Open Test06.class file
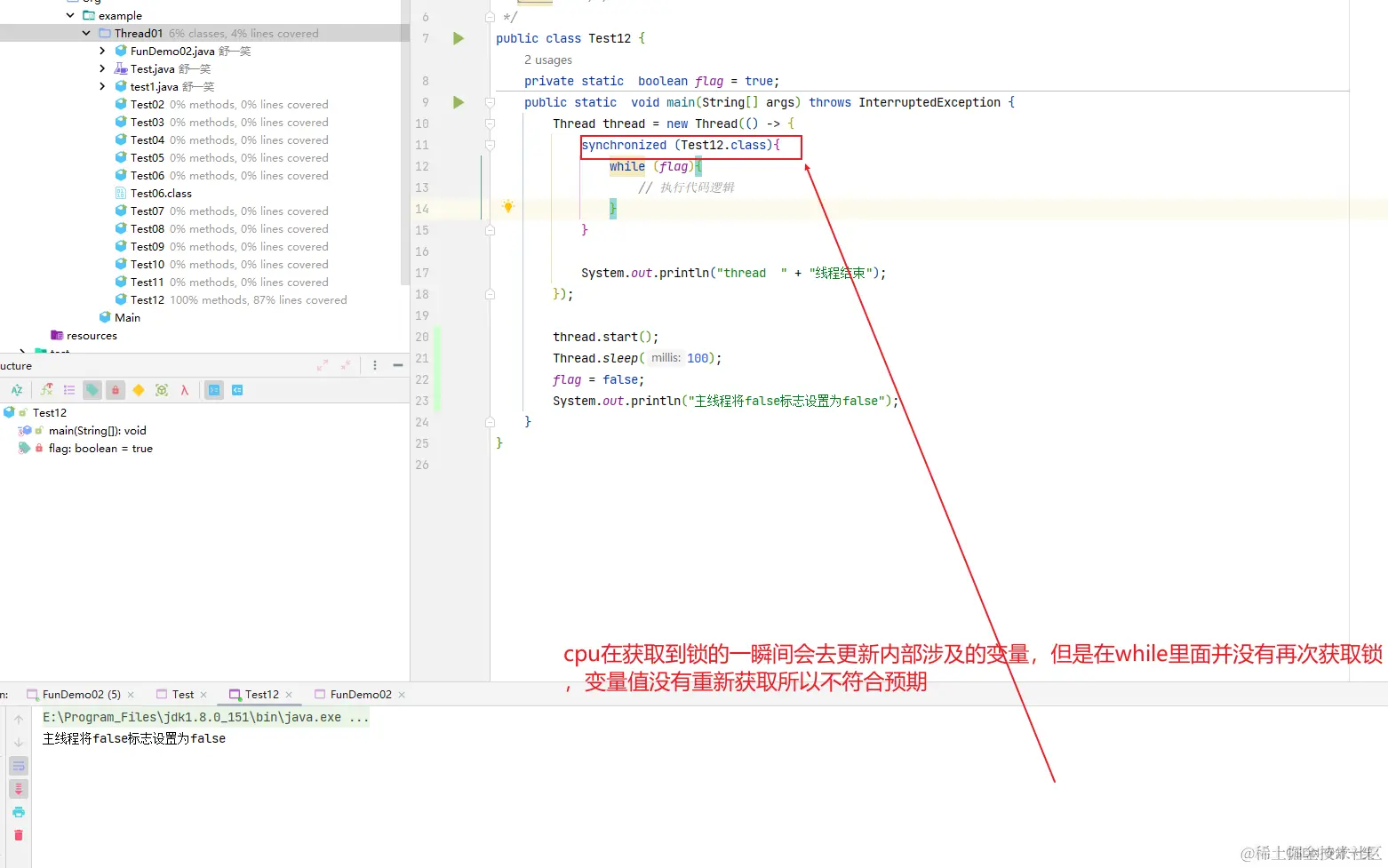Screen dimensions: 1388x868 coord(161,193)
